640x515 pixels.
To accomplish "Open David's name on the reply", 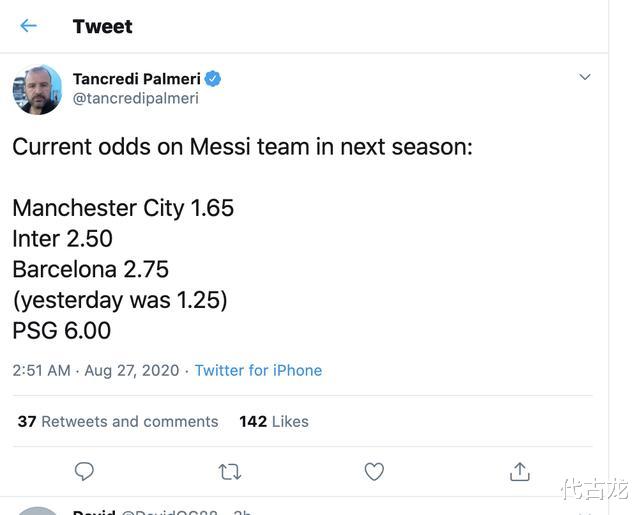I will tap(94, 512).
